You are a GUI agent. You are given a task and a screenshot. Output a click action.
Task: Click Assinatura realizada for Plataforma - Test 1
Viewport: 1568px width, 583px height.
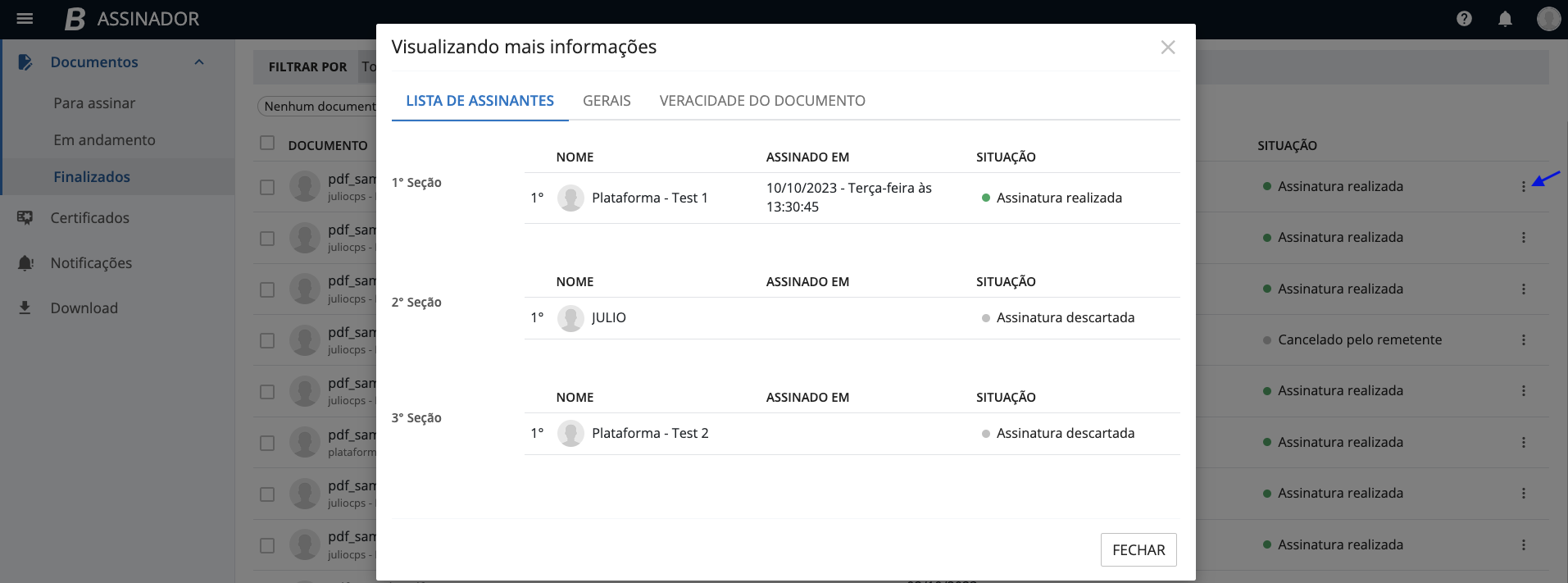[1052, 198]
